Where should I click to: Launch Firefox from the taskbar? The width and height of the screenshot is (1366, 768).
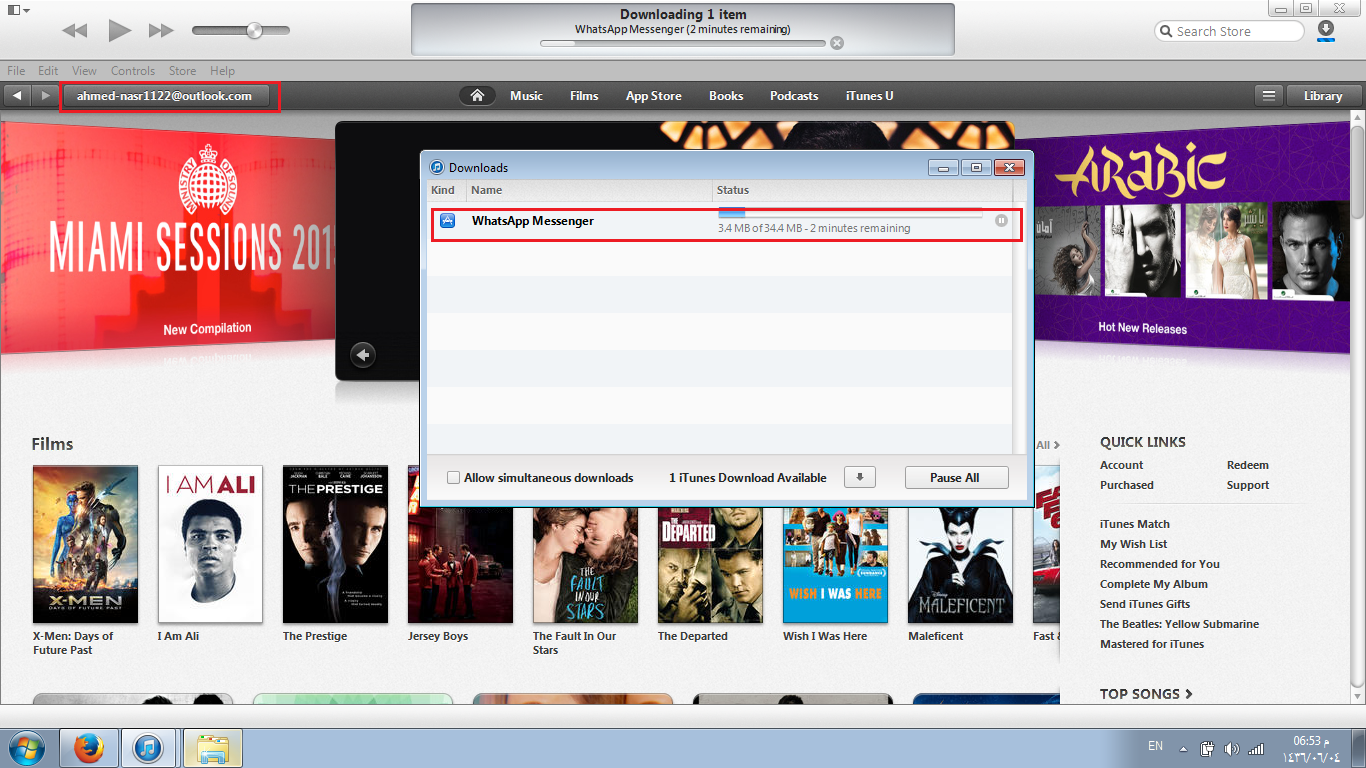coord(89,748)
